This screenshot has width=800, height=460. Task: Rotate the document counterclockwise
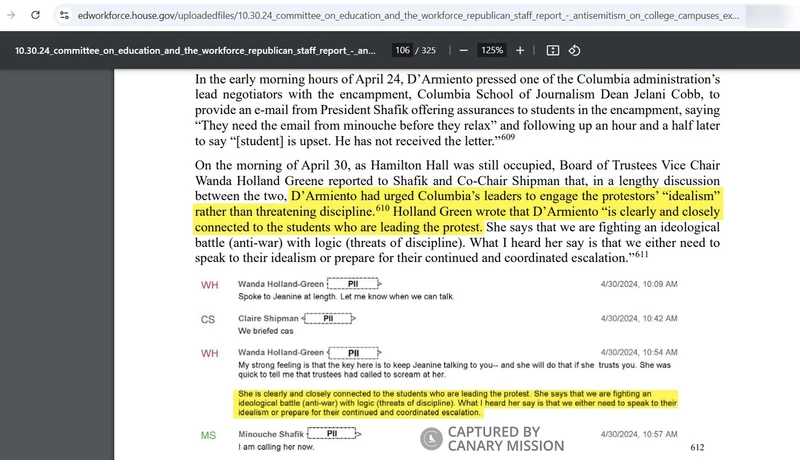click(x=574, y=50)
